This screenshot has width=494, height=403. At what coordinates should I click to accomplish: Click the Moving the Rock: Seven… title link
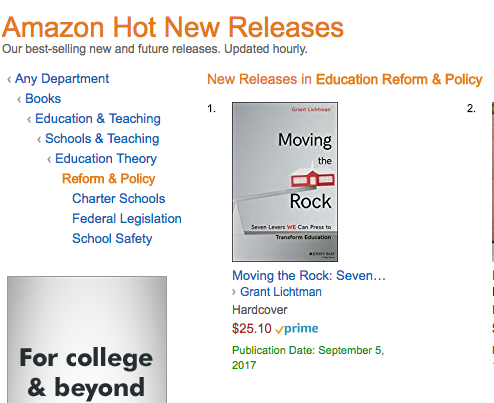pyautogui.click(x=309, y=276)
